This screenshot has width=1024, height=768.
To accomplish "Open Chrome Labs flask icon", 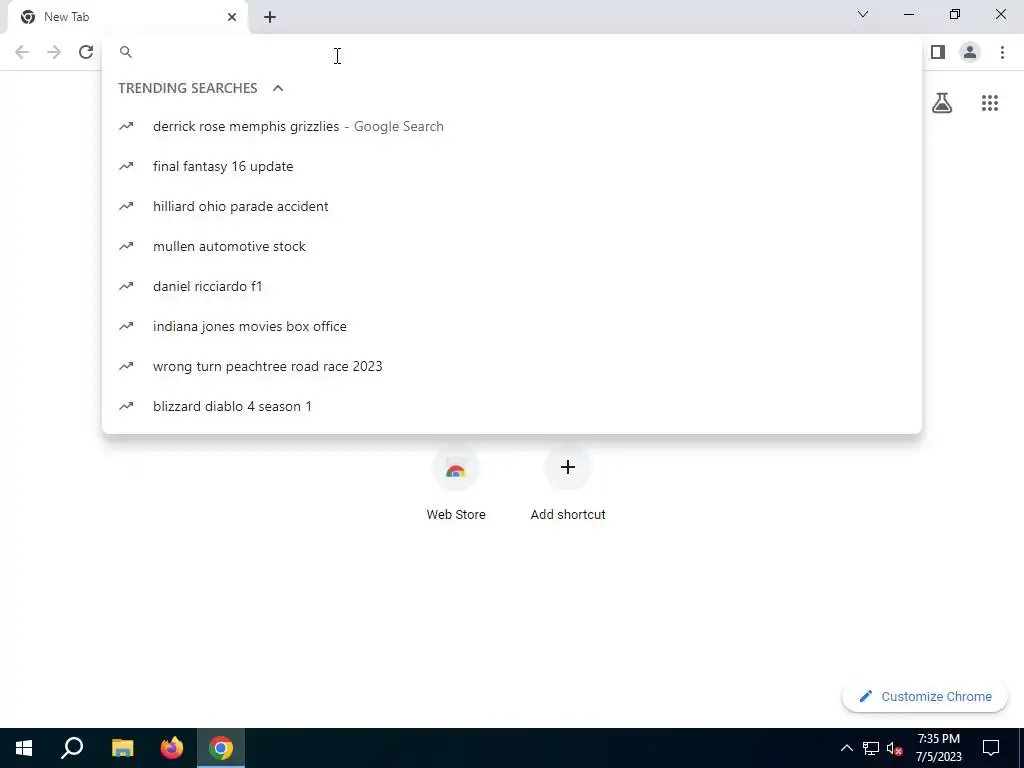I will 942,103.
